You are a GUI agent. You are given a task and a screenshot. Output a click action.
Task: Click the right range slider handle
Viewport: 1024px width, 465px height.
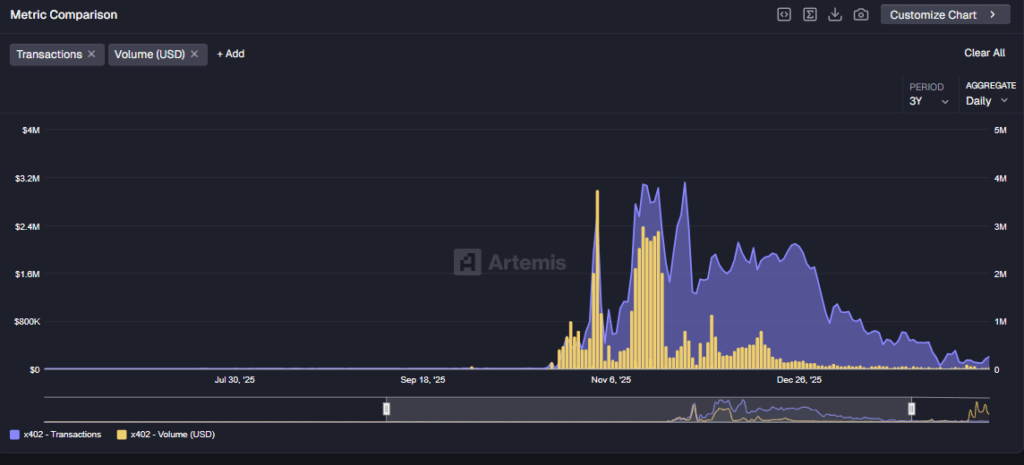tap(911, 408)
